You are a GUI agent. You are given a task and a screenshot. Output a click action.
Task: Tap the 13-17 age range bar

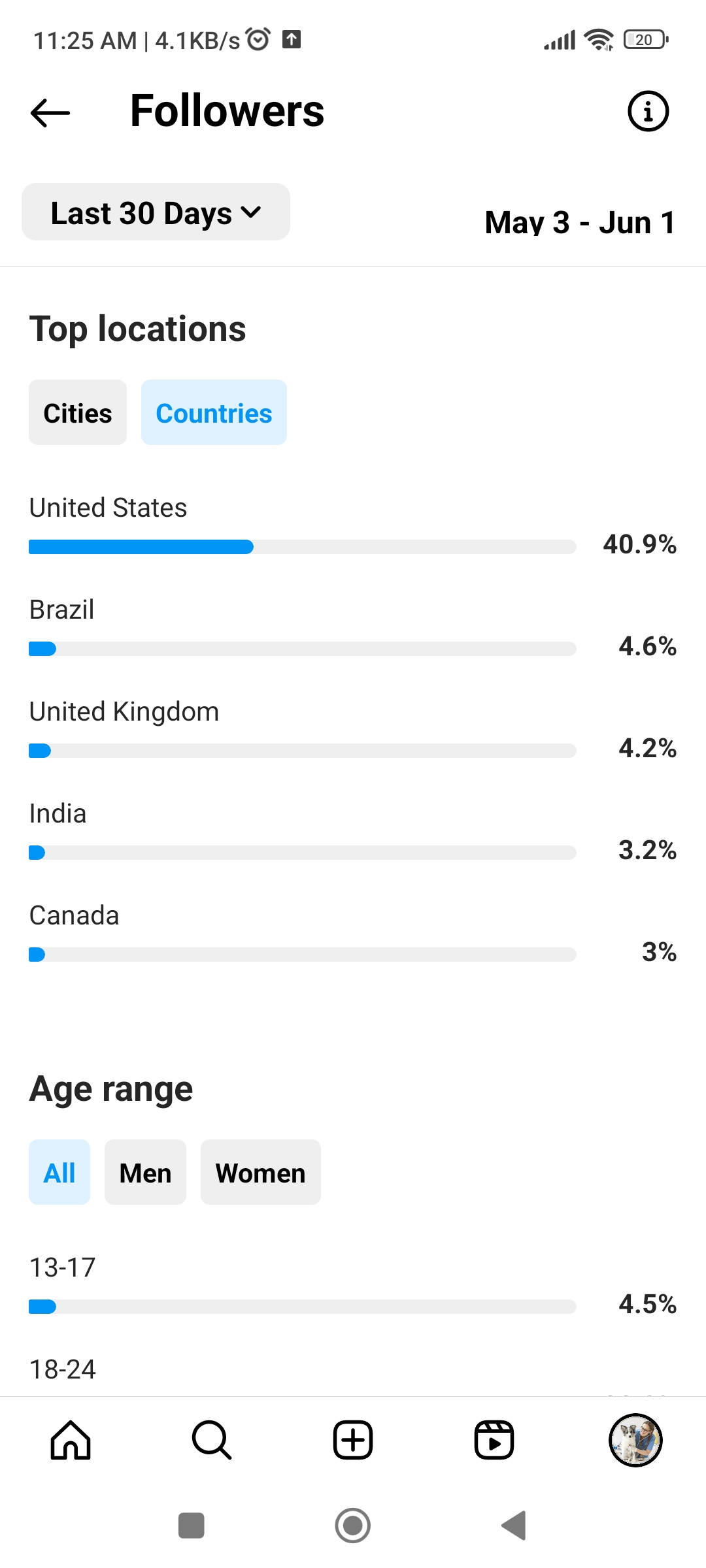pyautogui.click(x=302, y=1307)
